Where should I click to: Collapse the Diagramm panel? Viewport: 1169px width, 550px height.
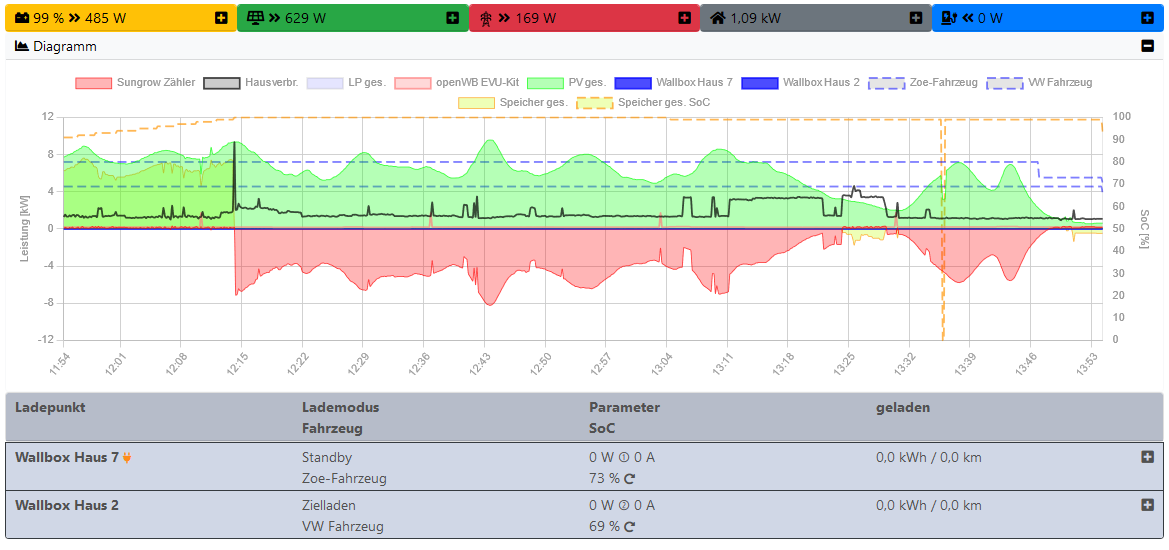click(x=1147, y=46)
